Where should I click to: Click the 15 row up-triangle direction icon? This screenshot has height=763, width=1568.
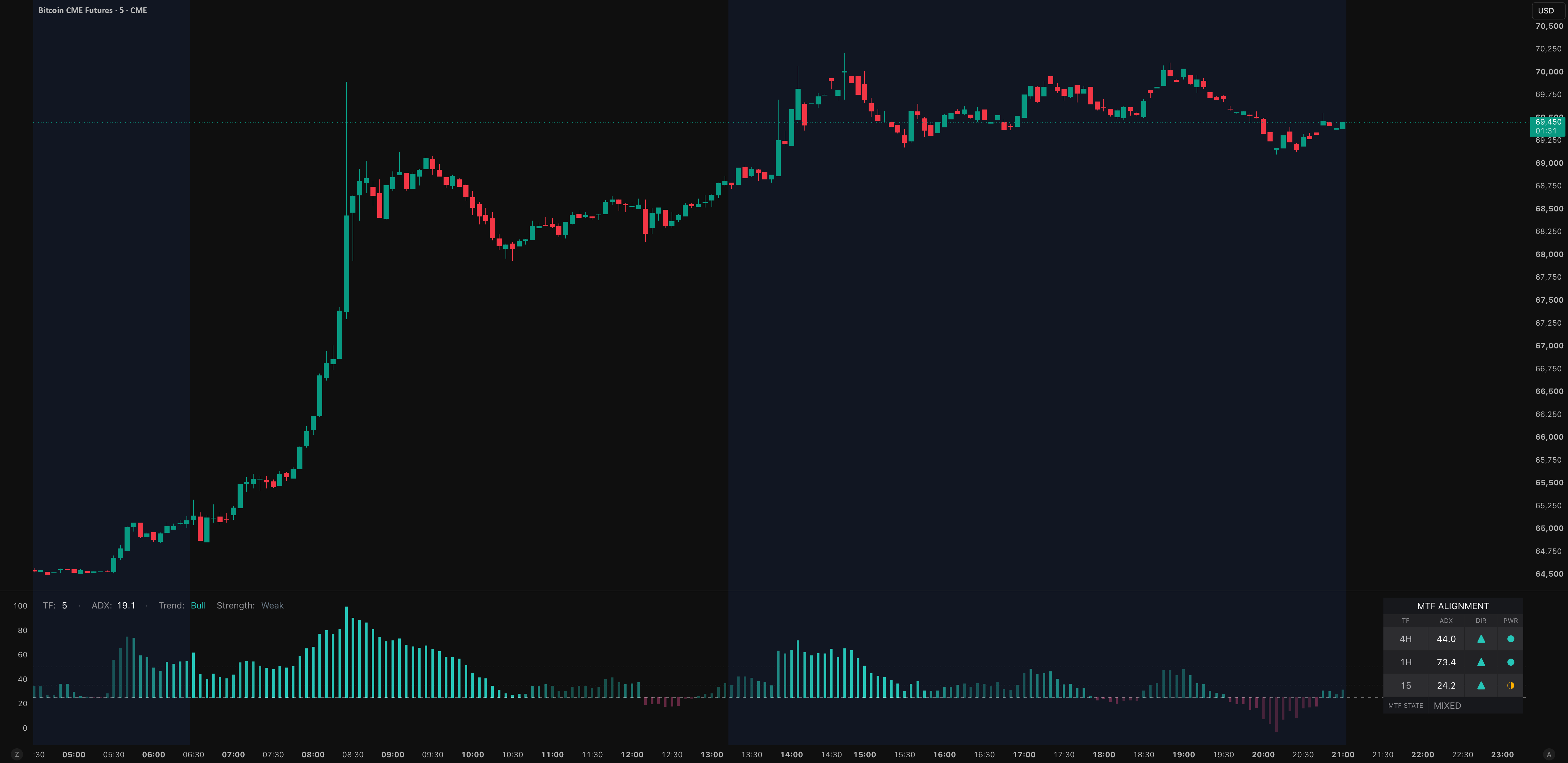[1481, 685]
